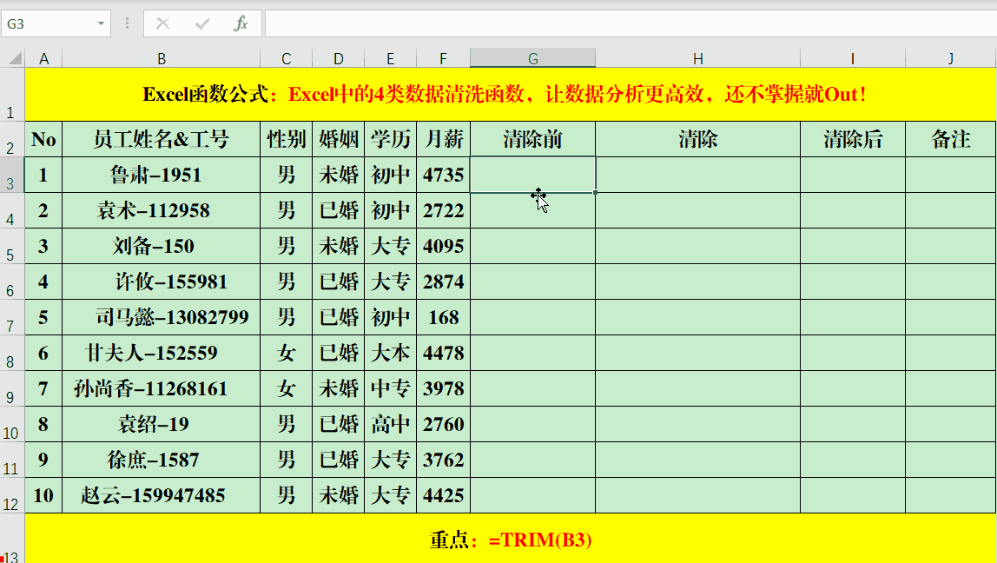Click the Name Box showing G3

click(x=48, y=24)
